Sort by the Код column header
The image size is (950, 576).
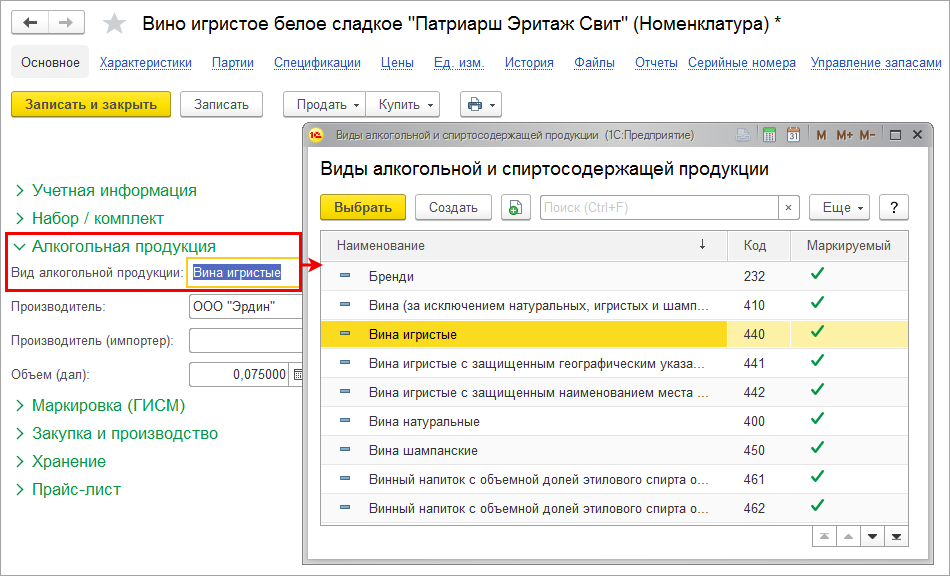coord(759,245)
